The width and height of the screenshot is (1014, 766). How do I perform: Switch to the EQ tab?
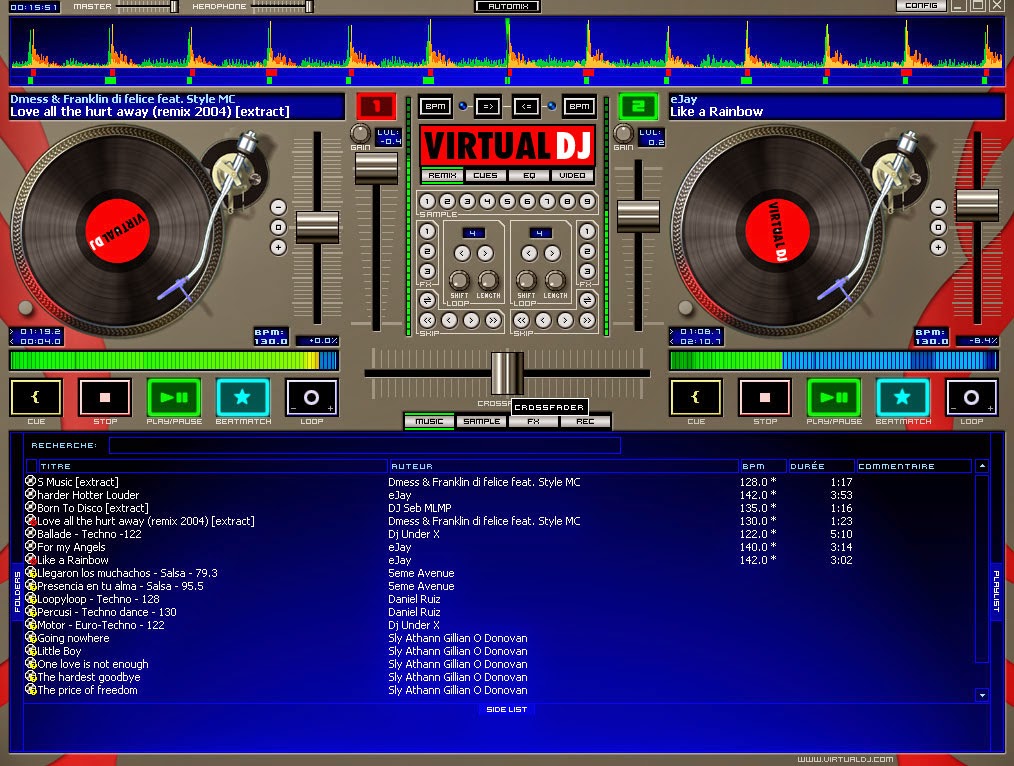coord(530,175)
